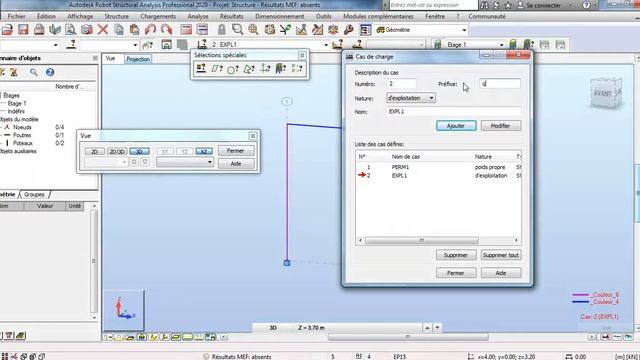Click the main view horizontal scrollbar
This screenshot has height=360, width=640.
click(408, 337)
